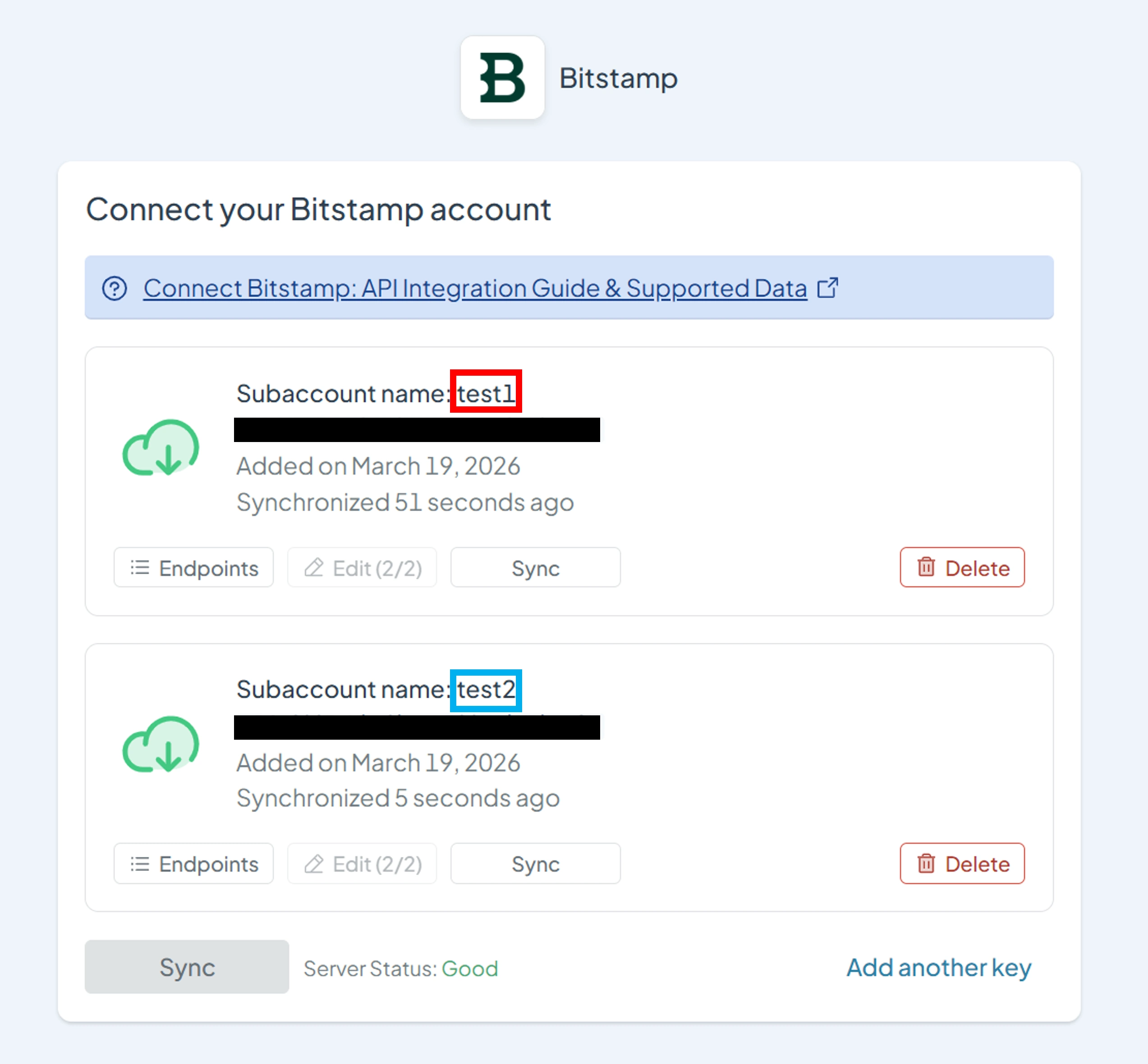Image resolution: width=1148 pixels, height=1064 pixels.
Task: Open the Connect Bitstamp API Integration Guide link
Action: pos(475,289)
